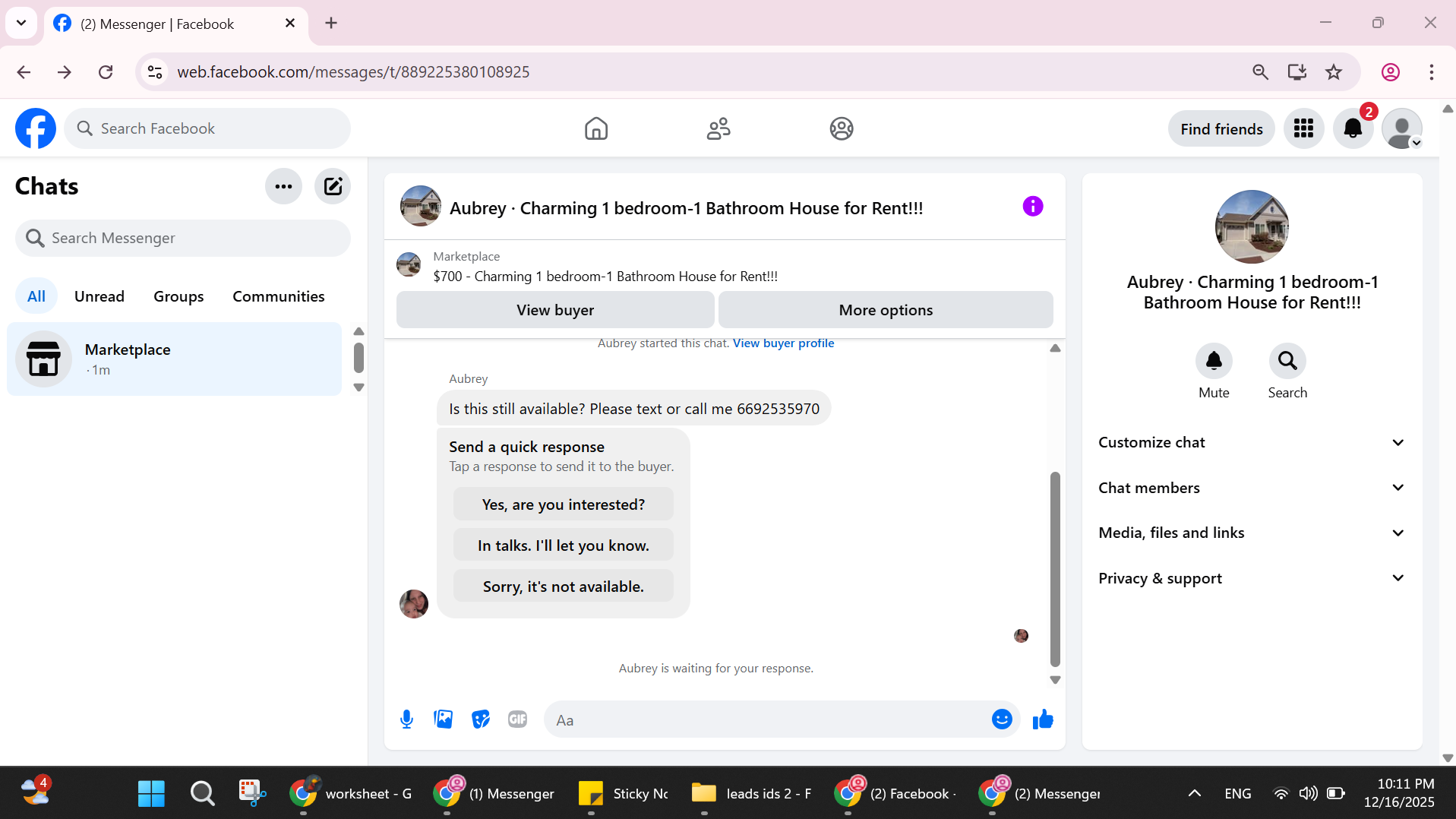Open the account profile avatar menu
The width and height of the screenshot is (1456, 819).
1402,128
